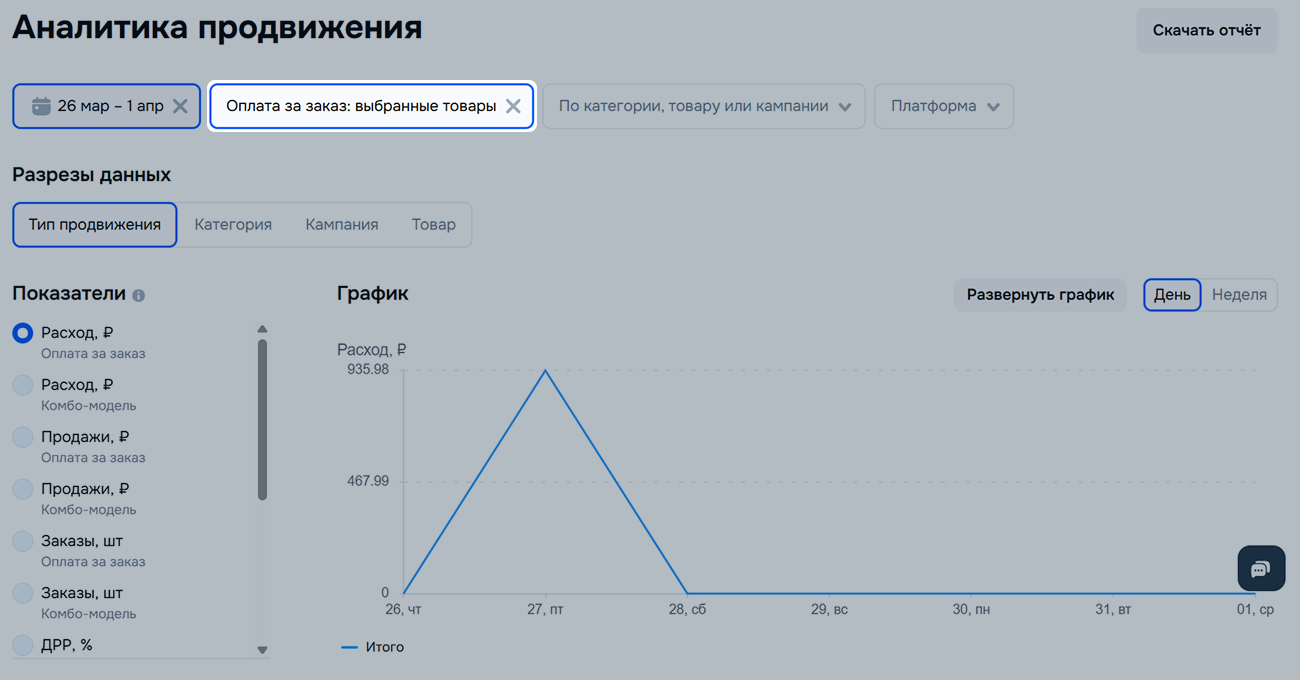Image resolution: width=1300 pixels, height=680 pixels.
Task: Open the support chat bubble
Action: (x=1261, y=568)
